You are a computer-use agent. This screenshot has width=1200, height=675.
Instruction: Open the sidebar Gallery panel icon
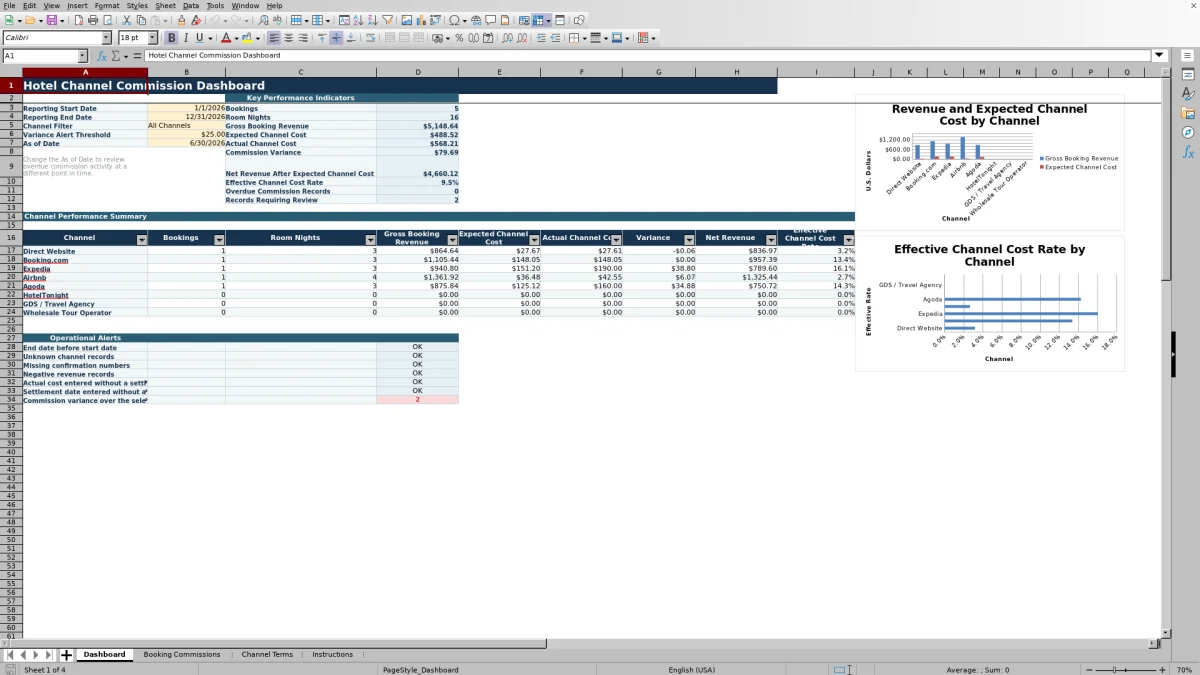[x=1188, y=113]
